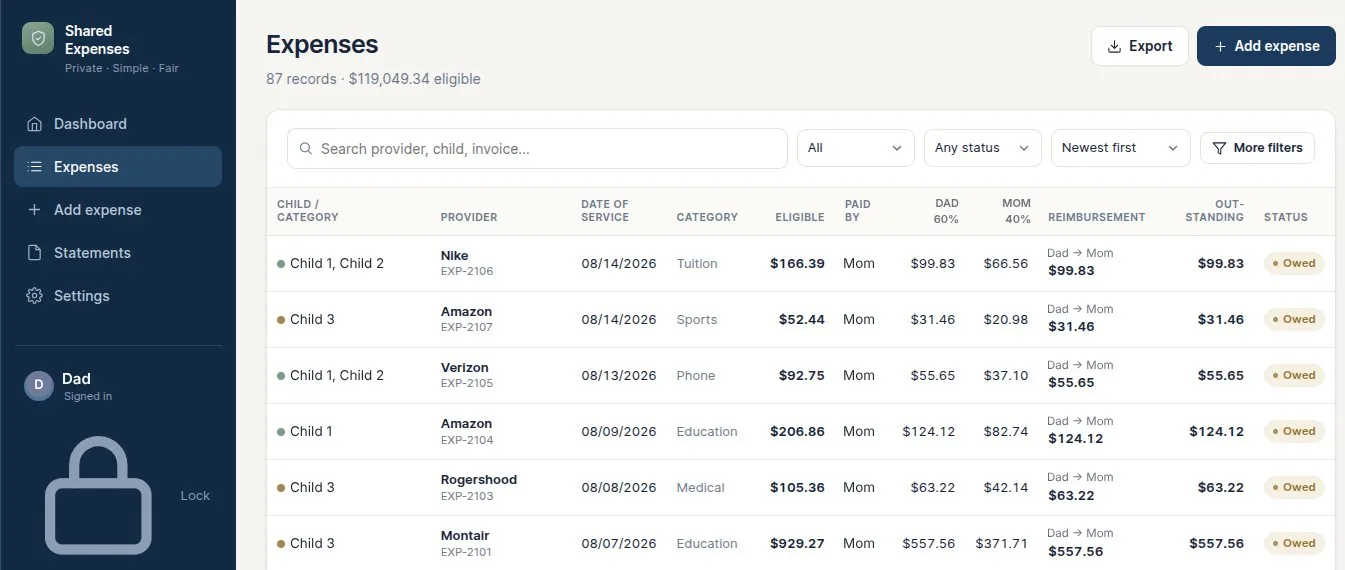Select invoice EXP-2107 Amazon row
The height and width of the screenshot is (570, 1345).
pyautogui.click(x=800, y=320)
